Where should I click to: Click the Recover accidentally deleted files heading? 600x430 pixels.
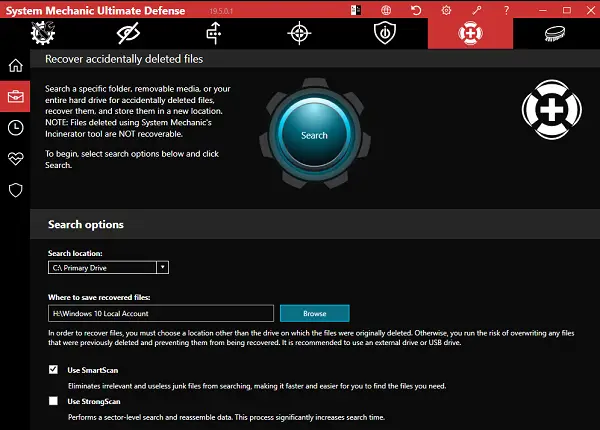click(124, 59)
